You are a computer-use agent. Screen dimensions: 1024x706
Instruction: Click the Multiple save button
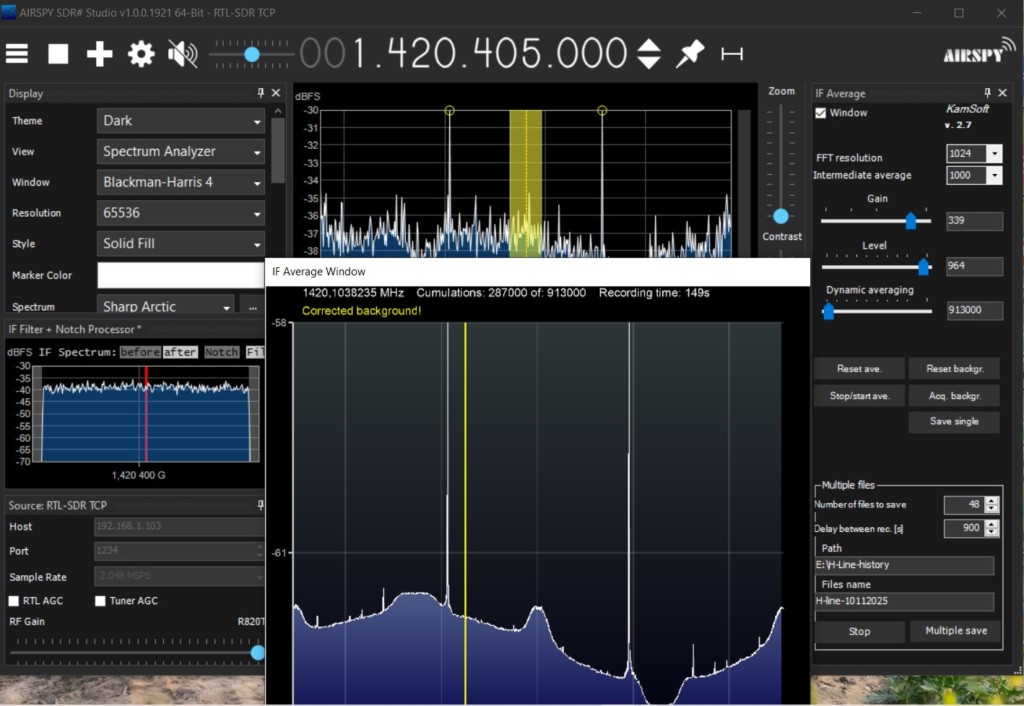coord(955,631)
